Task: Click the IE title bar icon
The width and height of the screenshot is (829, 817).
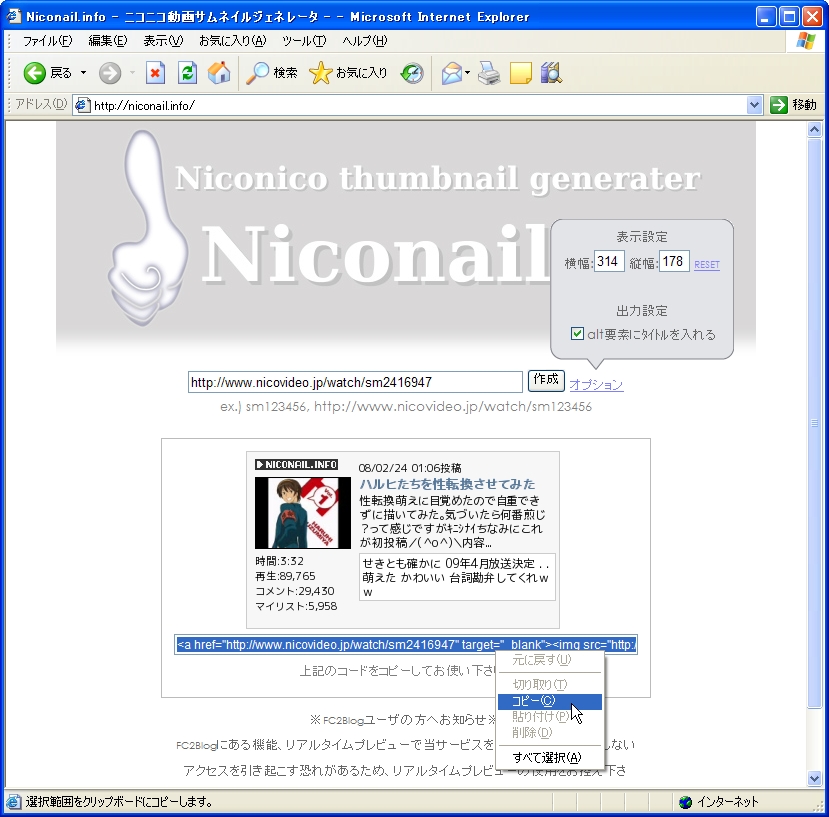Action: click(14, 16)
